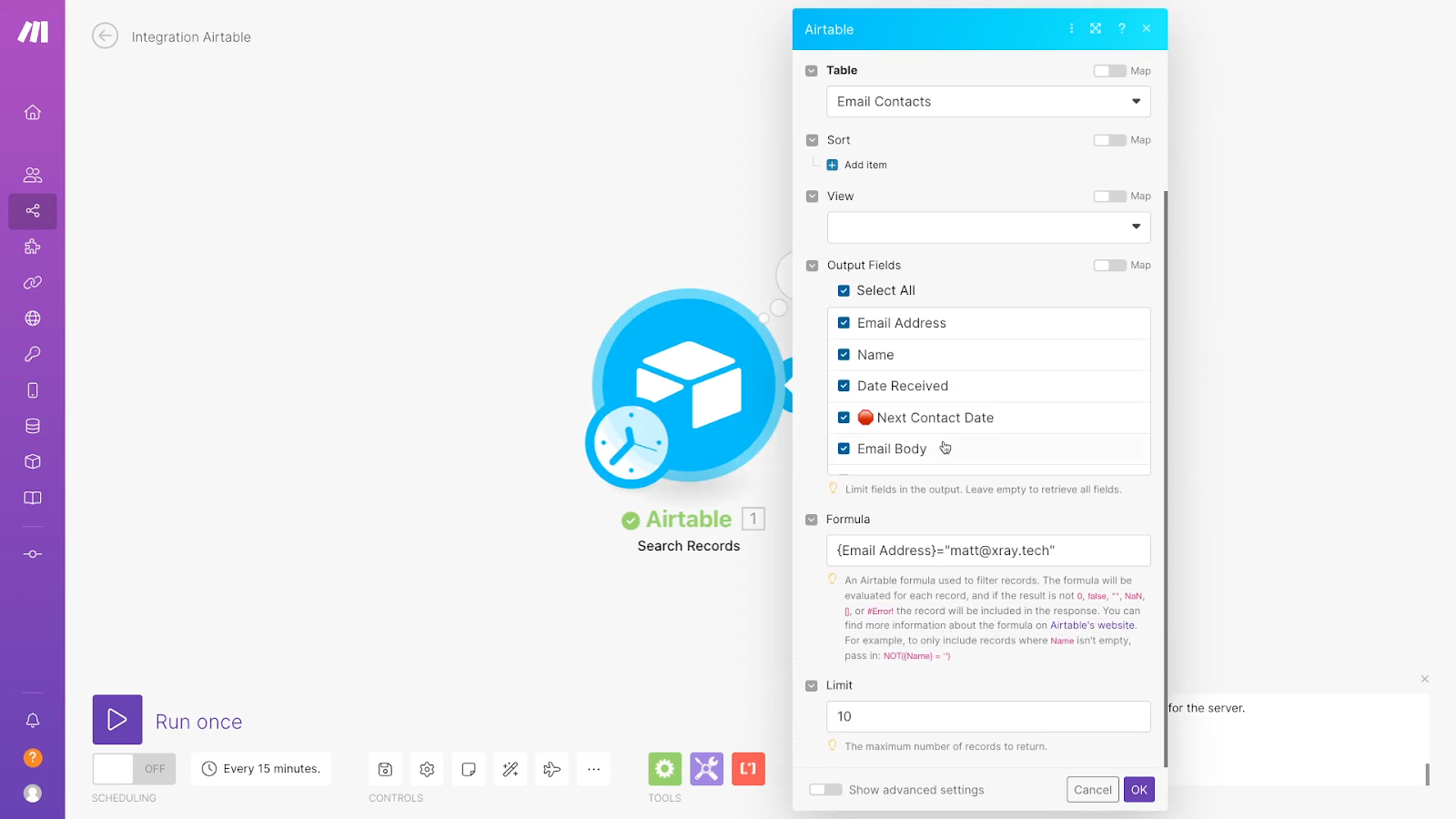Collapse the Formula section checkbox
The height and width of the screenshot is (819, 1456).
point(812,520)
